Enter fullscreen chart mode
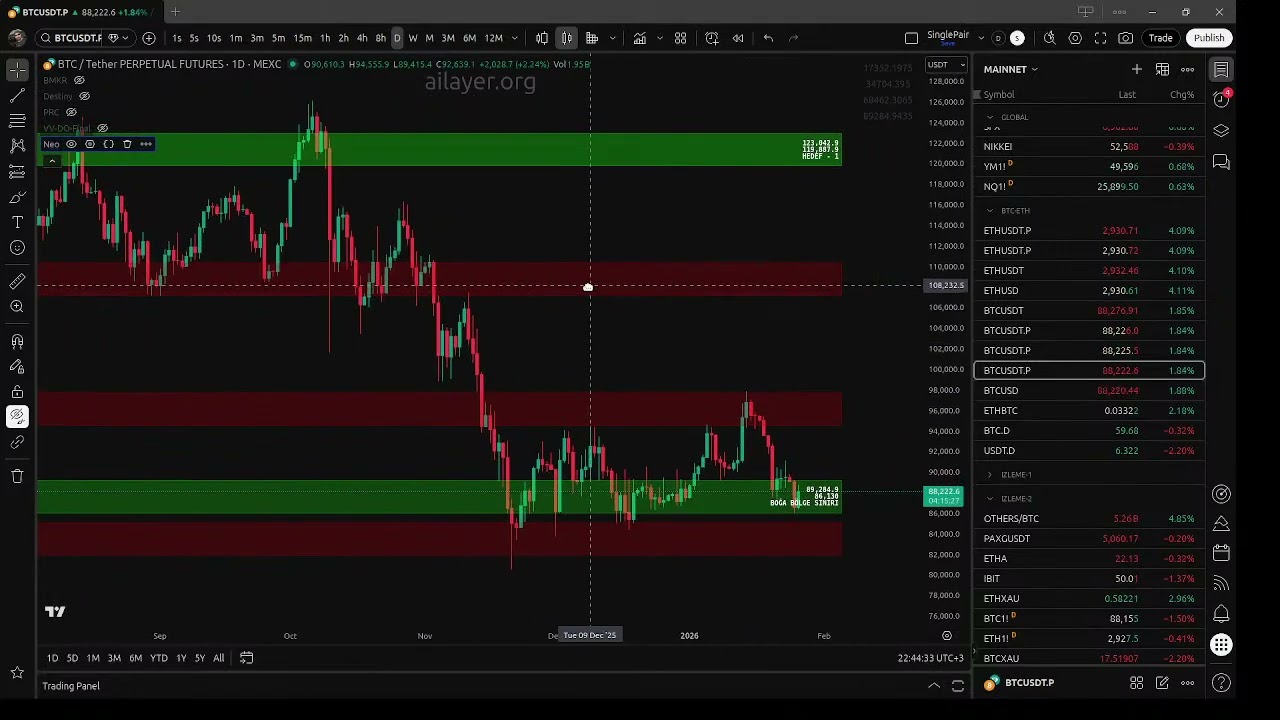 [1100, 38]
